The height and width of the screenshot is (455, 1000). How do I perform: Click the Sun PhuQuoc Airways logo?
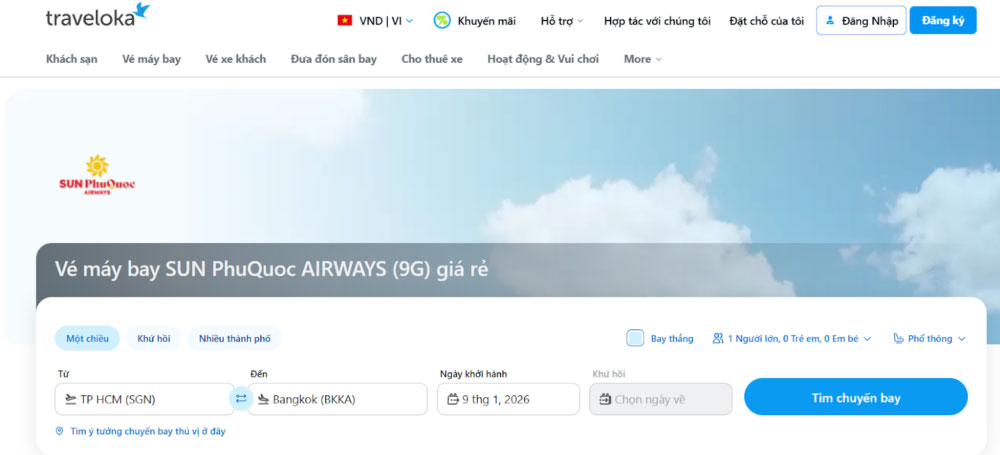pyautogui.click(x=97, y=174)
